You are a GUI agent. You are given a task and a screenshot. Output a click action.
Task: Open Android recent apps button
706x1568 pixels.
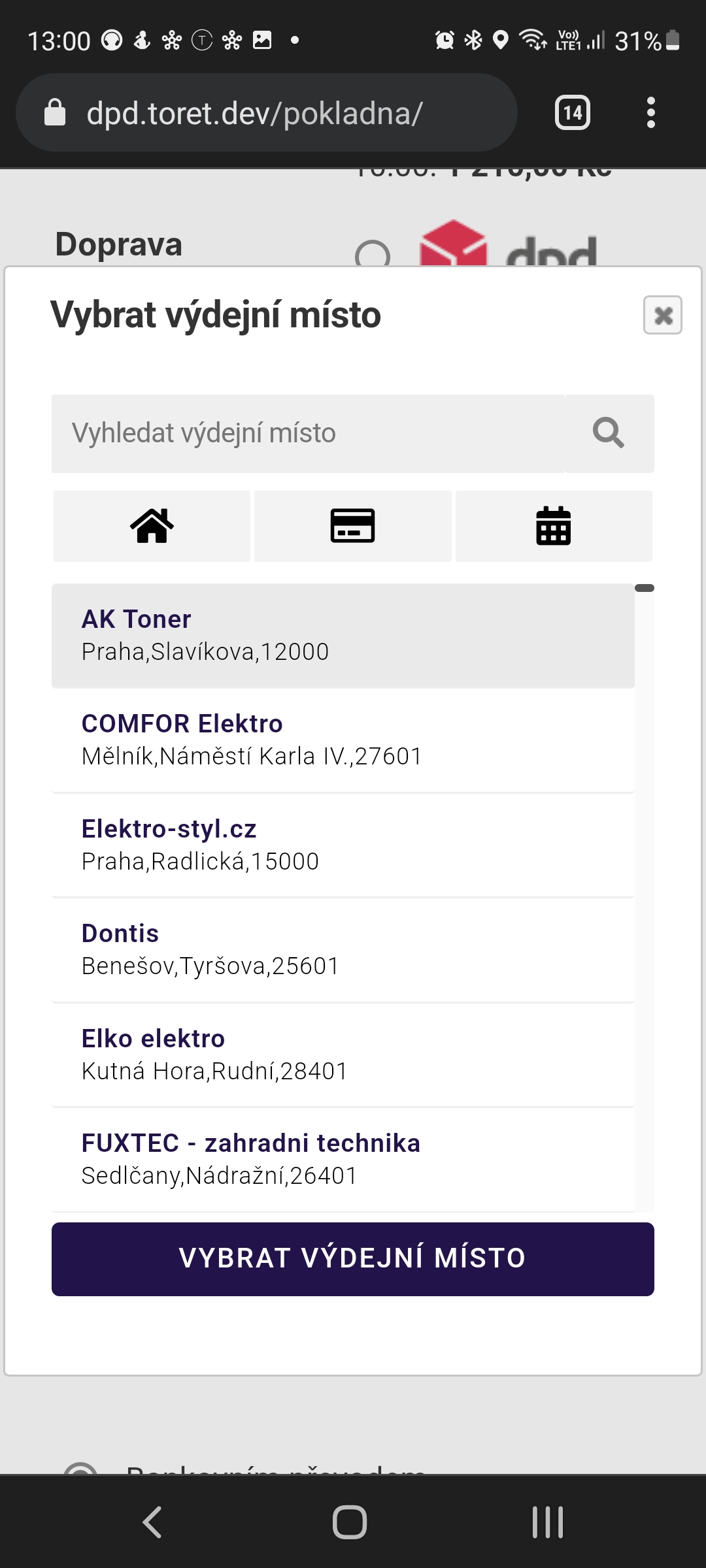pos(548,1522)
